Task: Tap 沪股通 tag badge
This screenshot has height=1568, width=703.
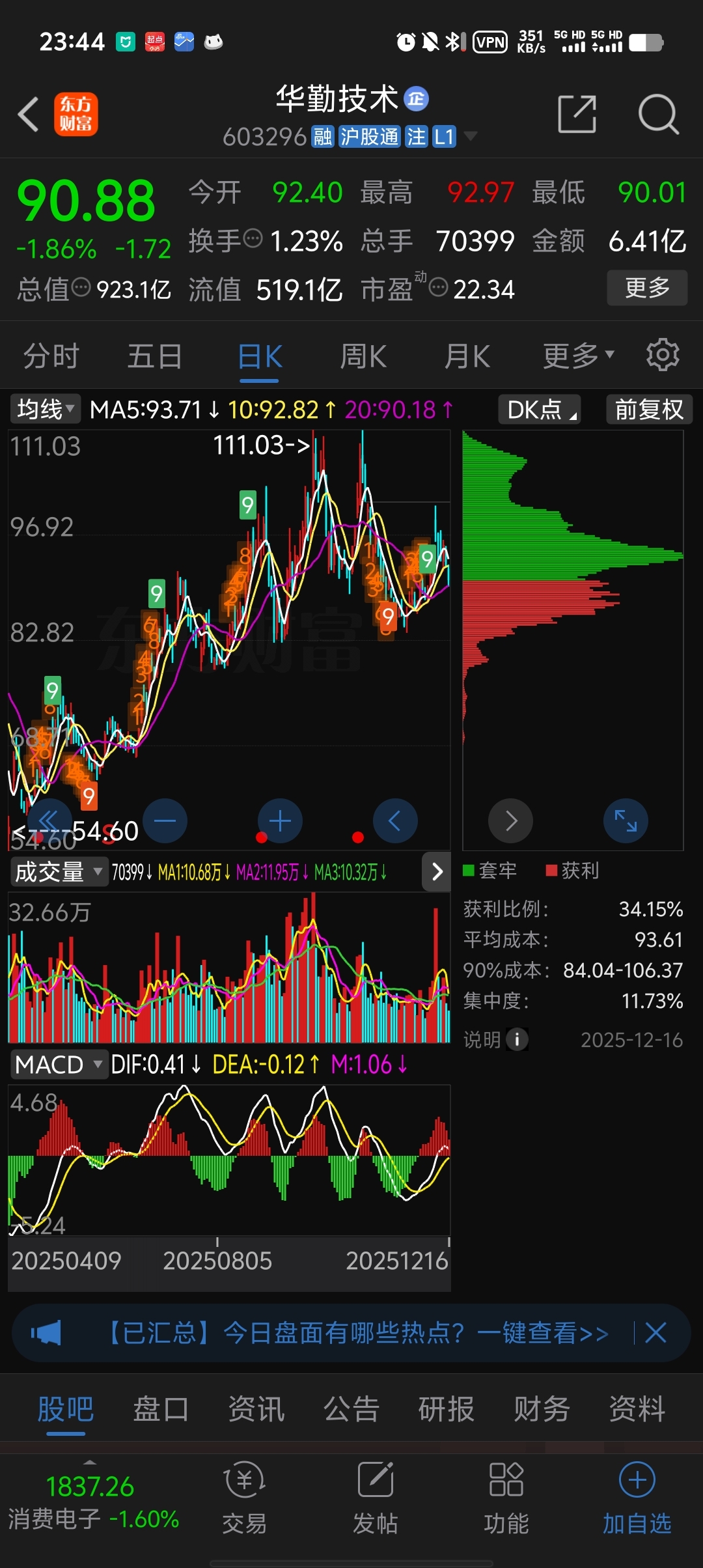Action: (x=369, y=136)
